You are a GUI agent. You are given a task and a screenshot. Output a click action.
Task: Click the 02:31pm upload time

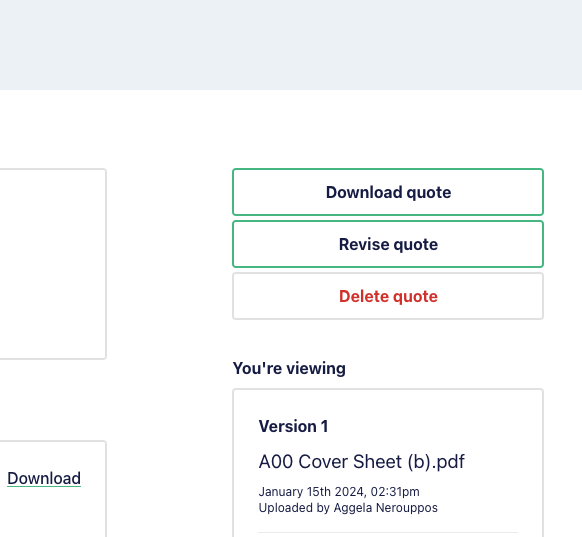pyautogui.click(x=395, y=492)
